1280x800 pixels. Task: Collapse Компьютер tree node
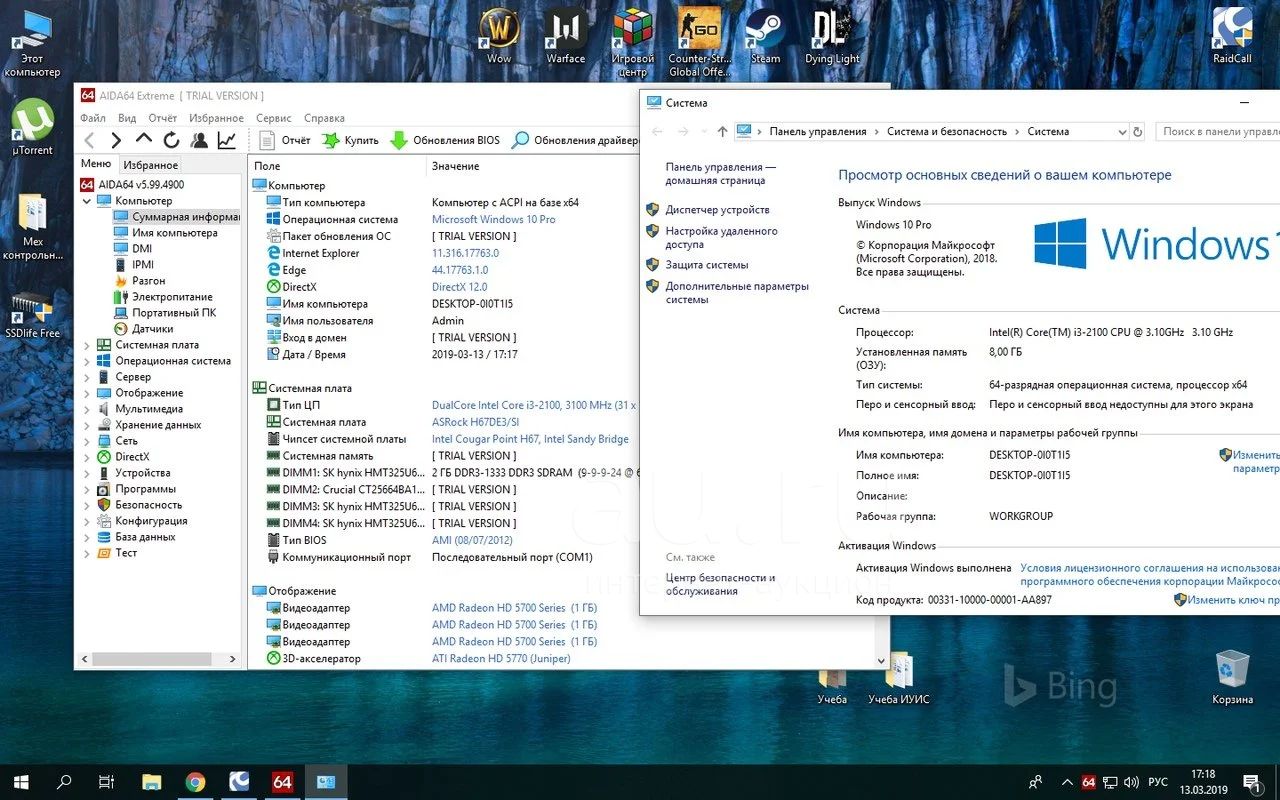pyautogui.click(x=87, y=201)
